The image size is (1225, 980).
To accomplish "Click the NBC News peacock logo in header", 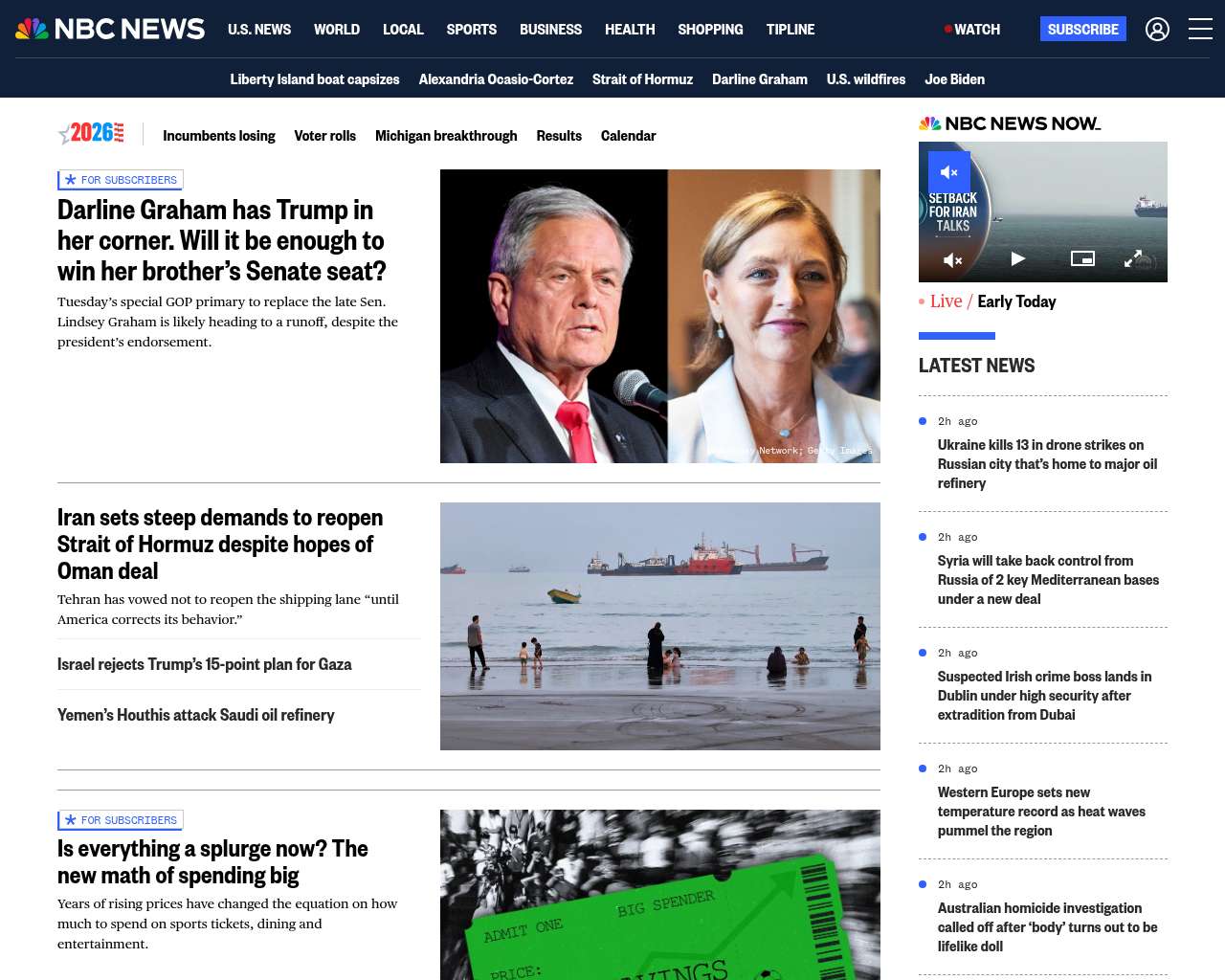I will coord(110,29).
